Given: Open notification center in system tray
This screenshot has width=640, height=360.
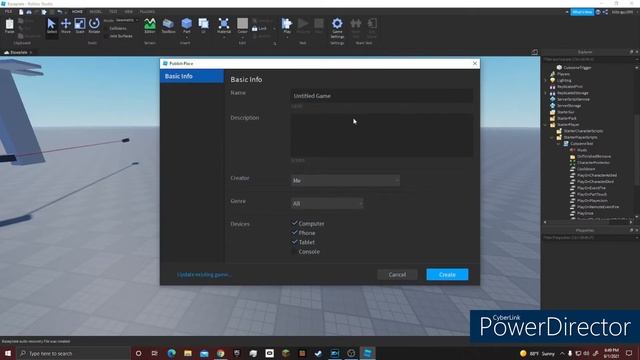Looking at the screenshot, I should [x=629, y=353].
